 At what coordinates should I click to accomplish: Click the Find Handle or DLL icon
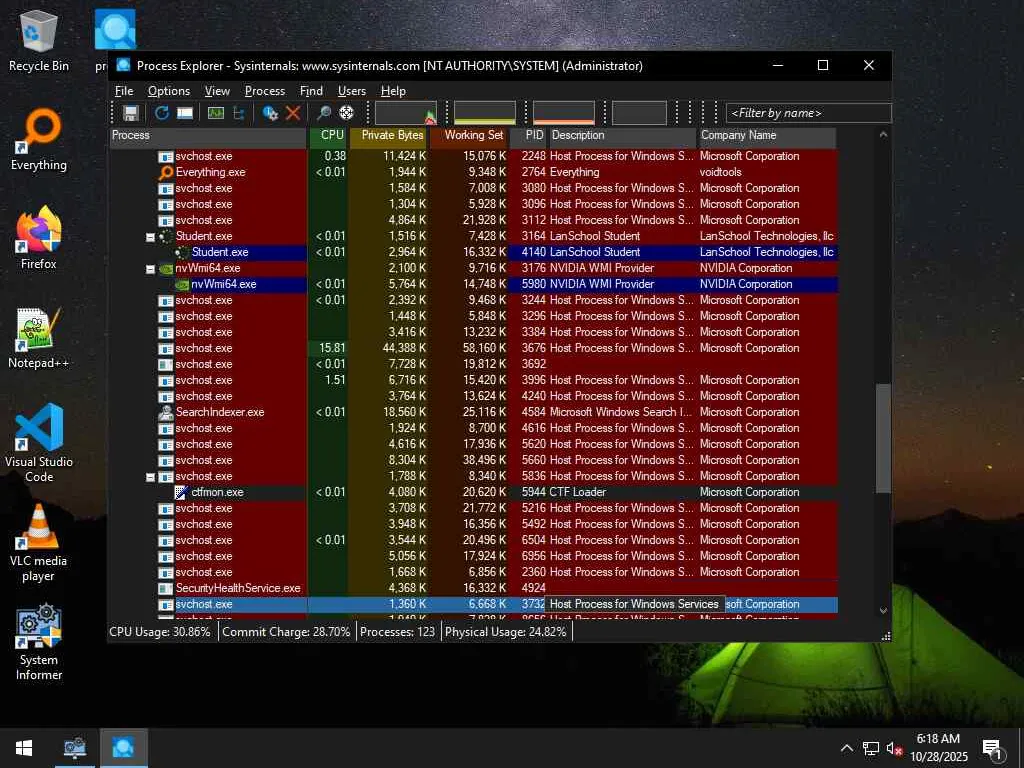click(324, 113)
